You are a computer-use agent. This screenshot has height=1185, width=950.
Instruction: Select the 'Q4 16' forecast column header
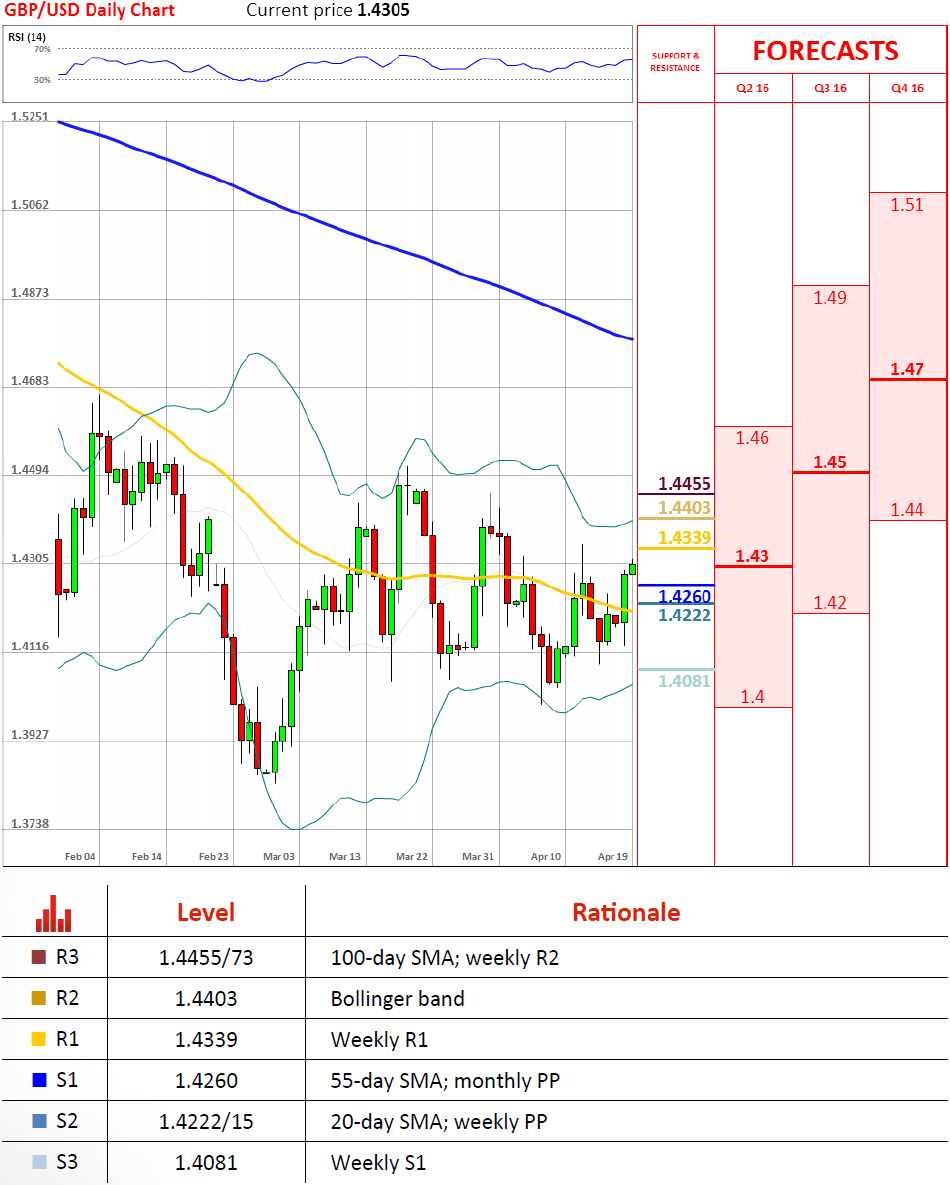pyautogui.click(x=908, y=88)
